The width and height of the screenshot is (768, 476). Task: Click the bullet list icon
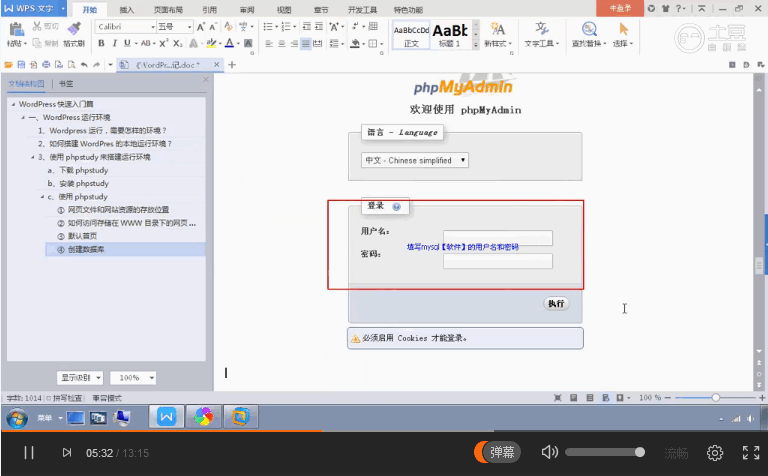(x=267, y=26)
